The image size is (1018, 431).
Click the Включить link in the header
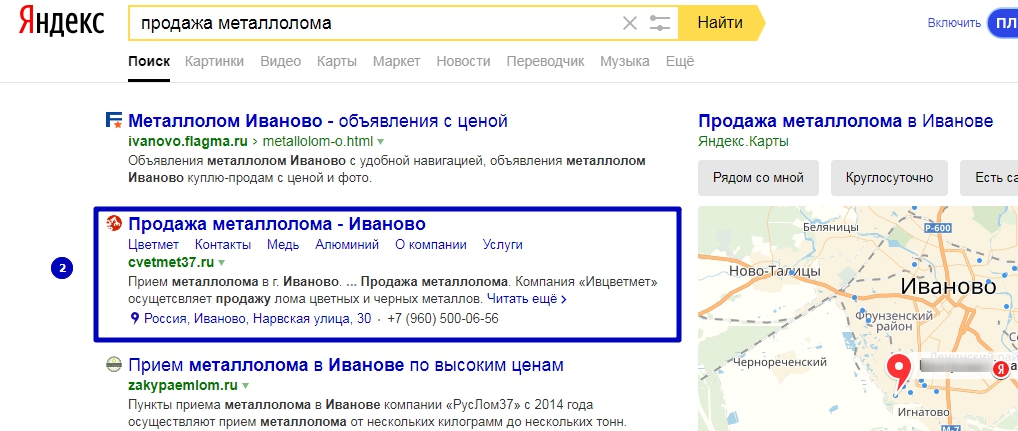[954, 23]
